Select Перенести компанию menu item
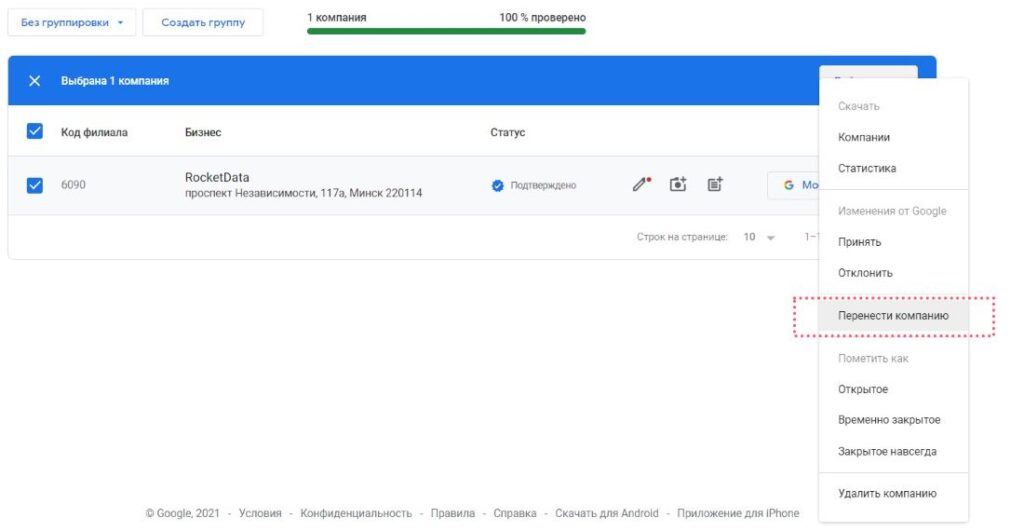 [892, 315]
